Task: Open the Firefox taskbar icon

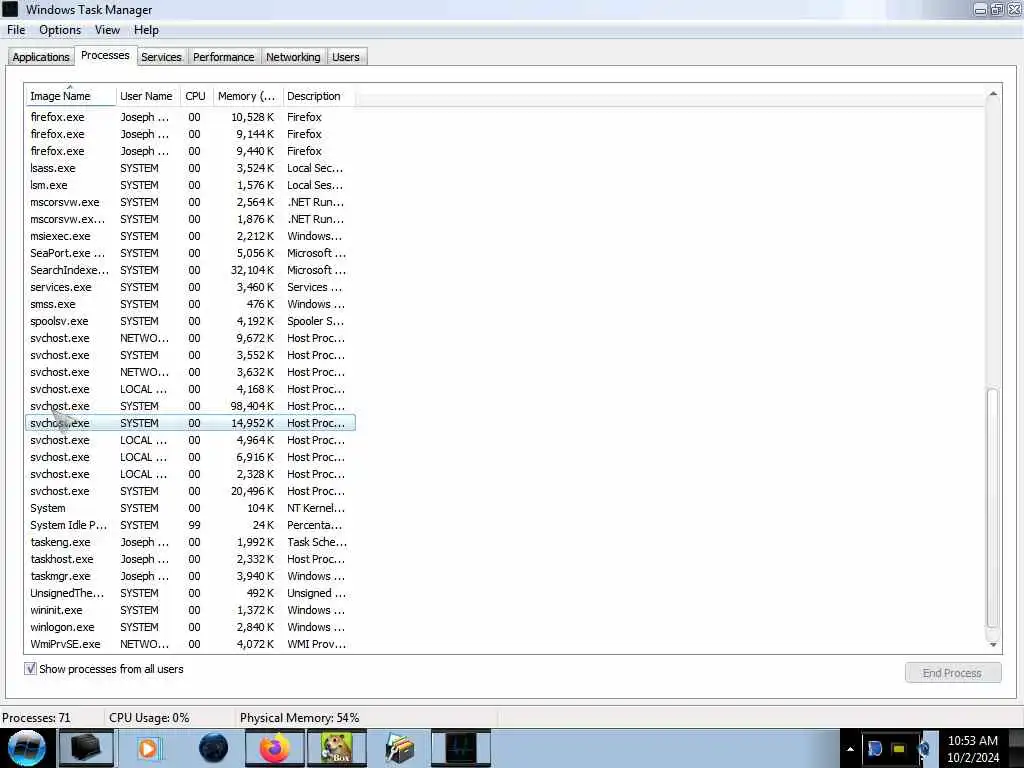Action: coord(274,748)
